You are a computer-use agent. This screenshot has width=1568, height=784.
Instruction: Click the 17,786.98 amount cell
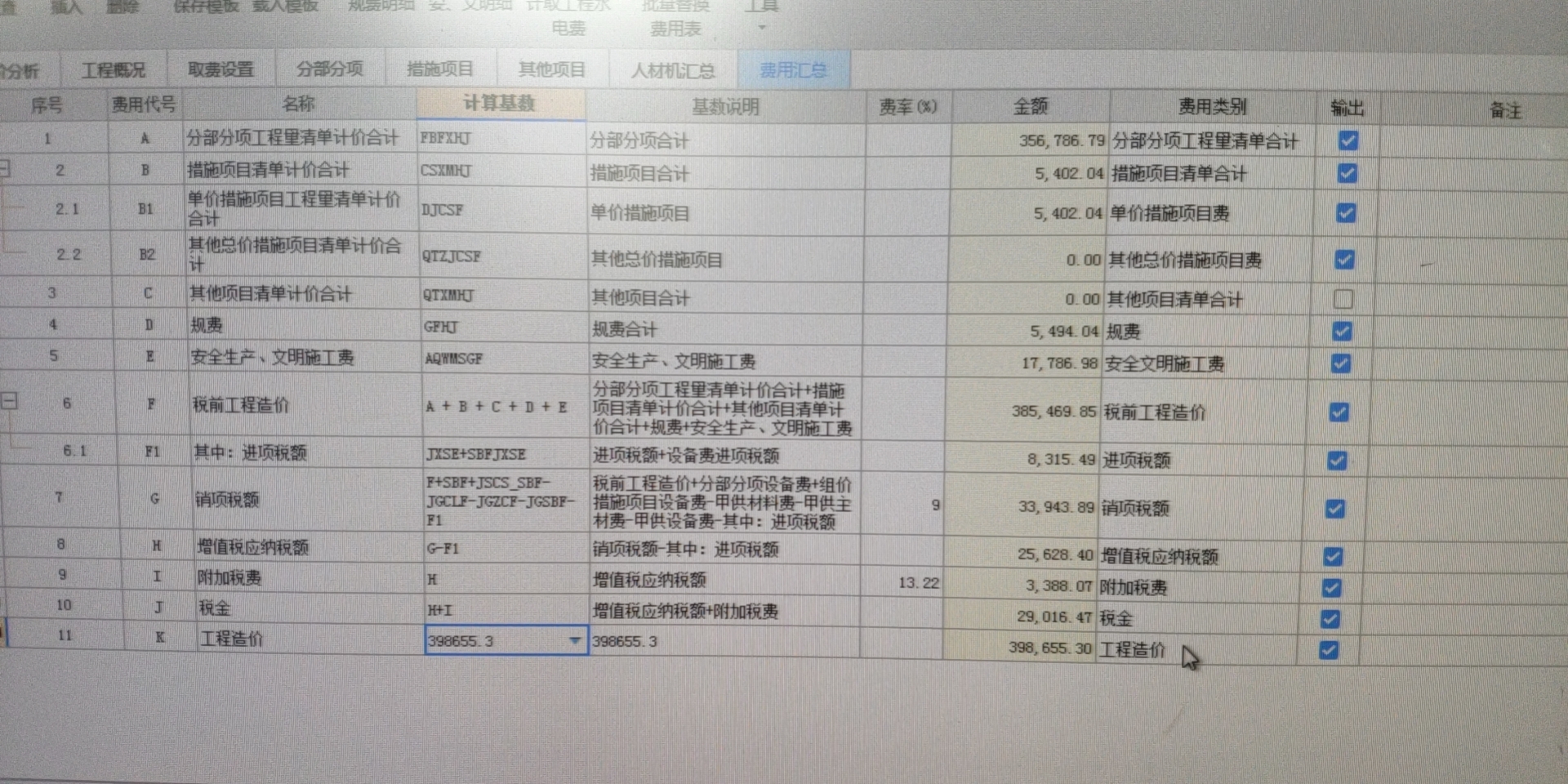click(x=1024, y=363)
